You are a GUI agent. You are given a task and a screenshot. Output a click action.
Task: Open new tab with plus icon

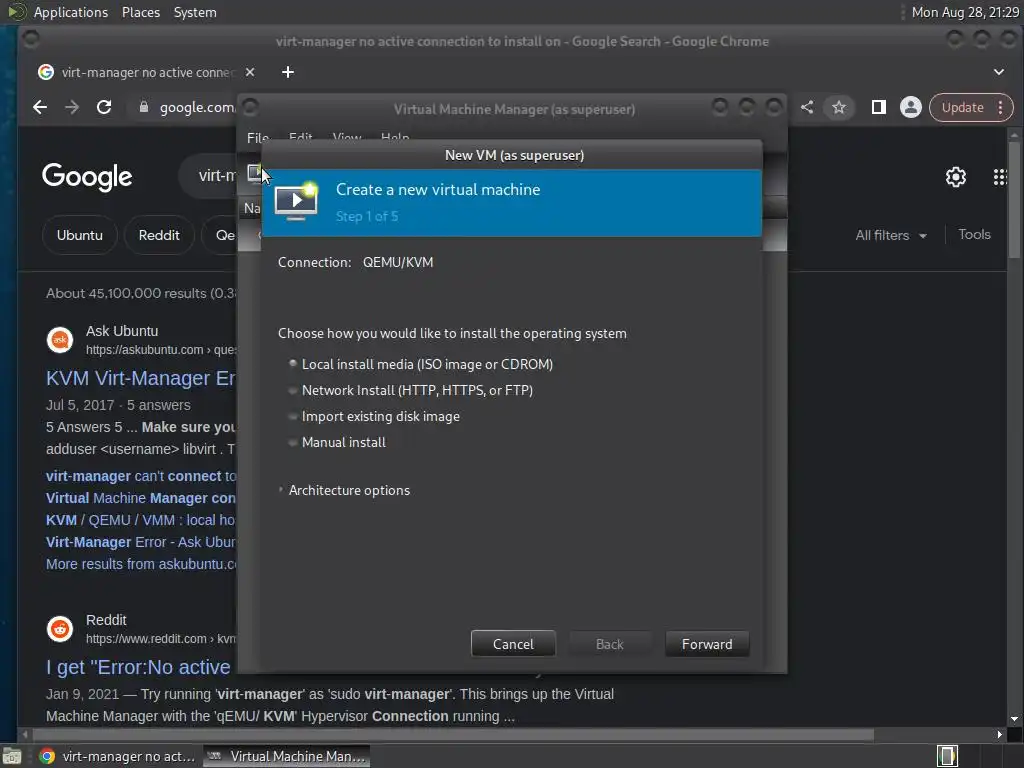pyautogui.click(x=288, y=72)
